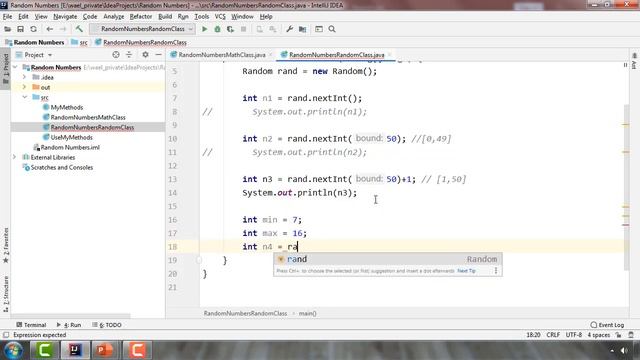Viewport: 640px width, 360px height.
Task: Open the Event Log
Action: coord(607,325)
